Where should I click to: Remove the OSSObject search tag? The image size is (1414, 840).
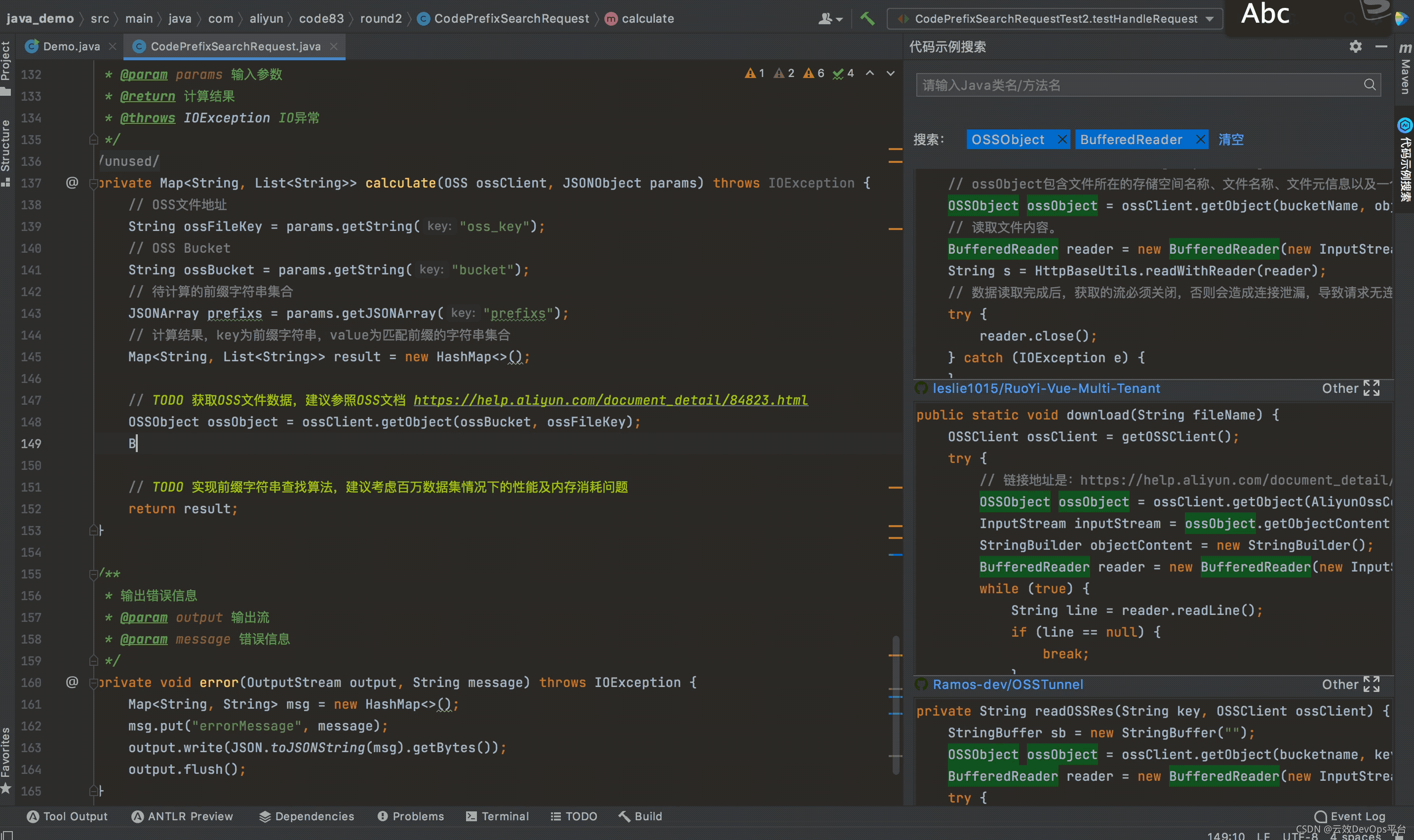[1062, 139]
